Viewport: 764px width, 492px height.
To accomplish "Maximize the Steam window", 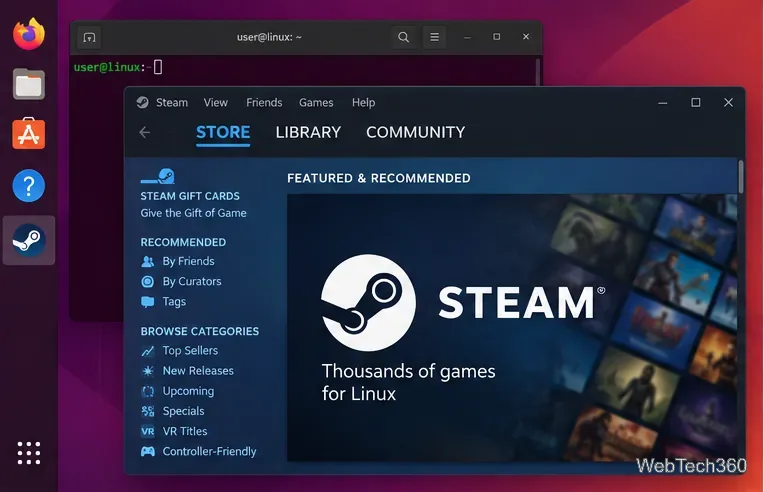I will coord(695,102).
